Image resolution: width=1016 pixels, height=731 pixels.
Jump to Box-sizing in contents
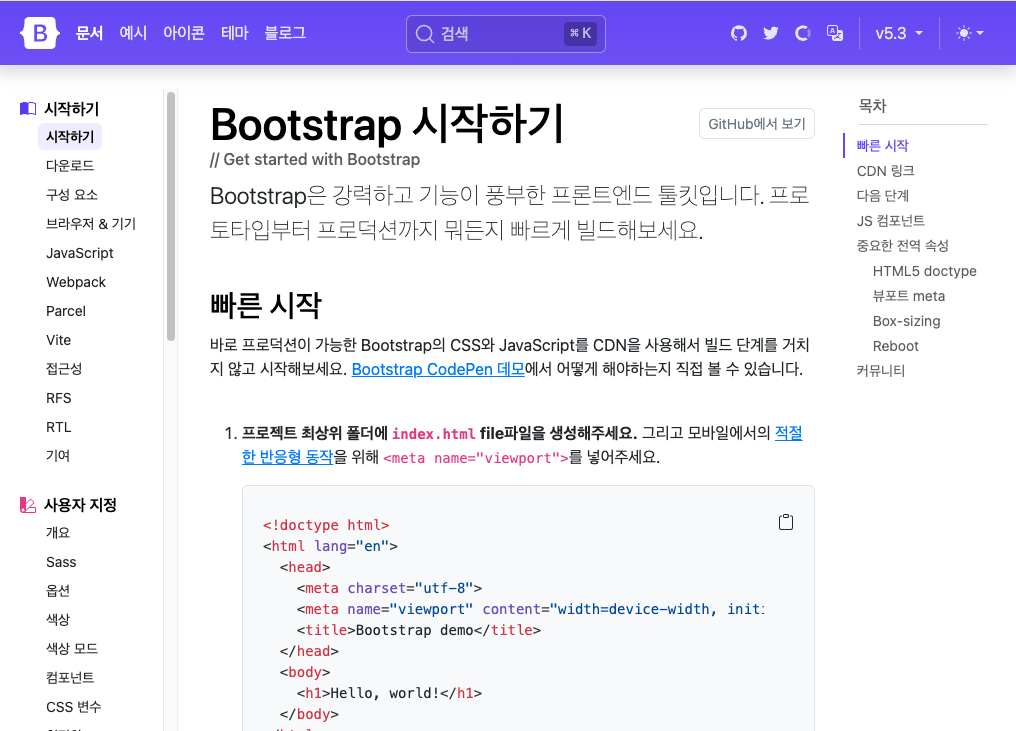coord(906,321)
